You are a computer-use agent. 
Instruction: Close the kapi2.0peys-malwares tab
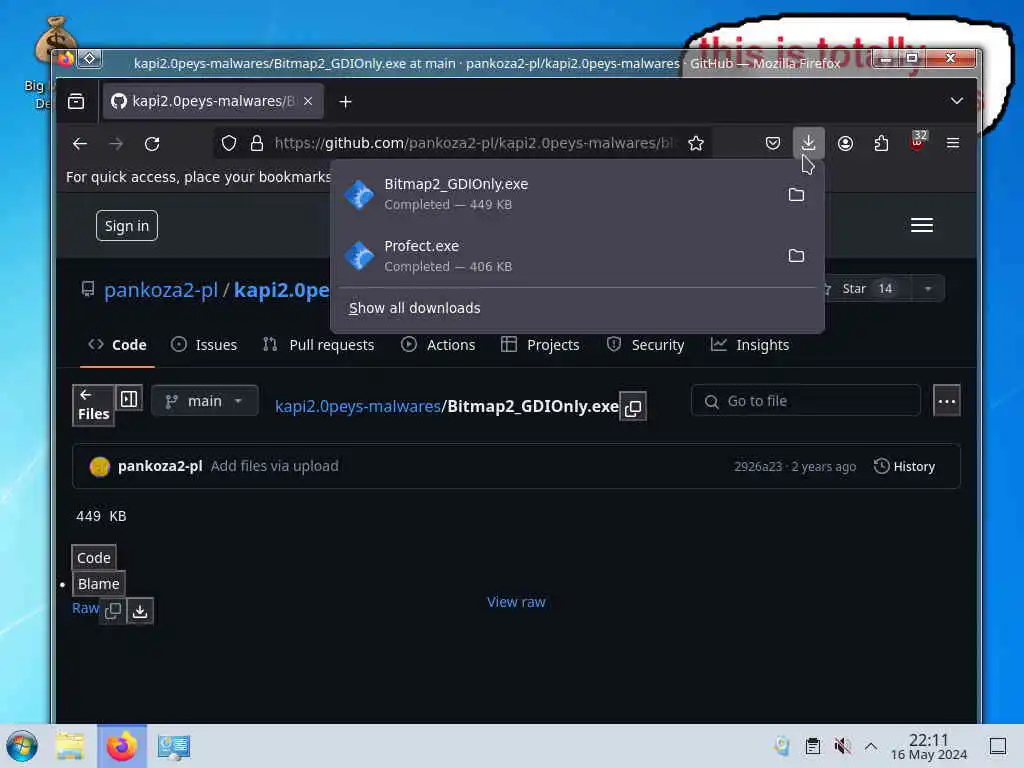click(x=308, y=101)
